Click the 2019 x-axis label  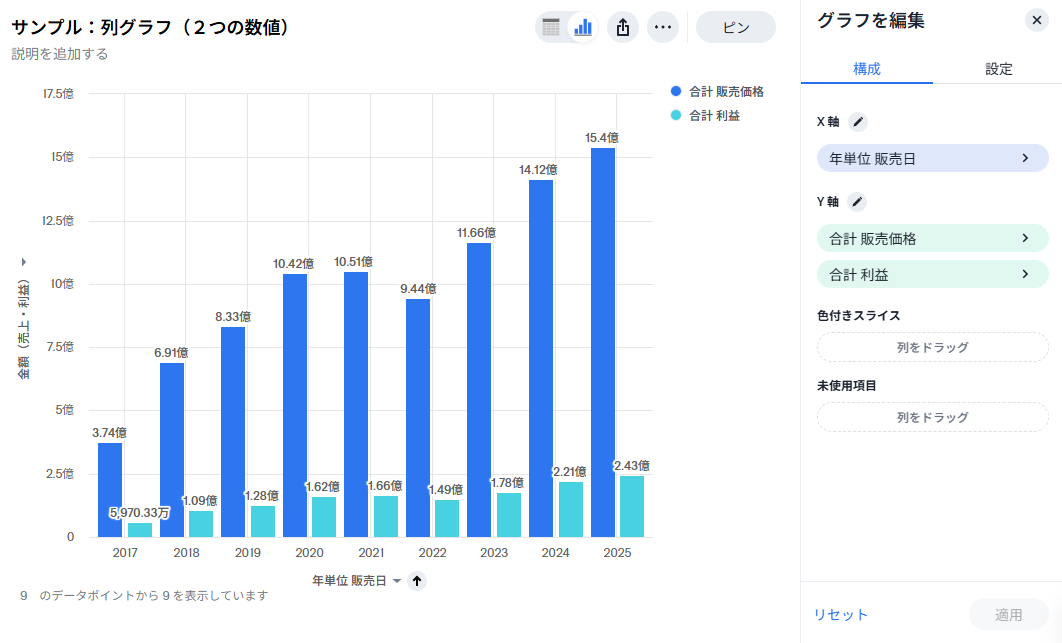click(x=248, y=553)
